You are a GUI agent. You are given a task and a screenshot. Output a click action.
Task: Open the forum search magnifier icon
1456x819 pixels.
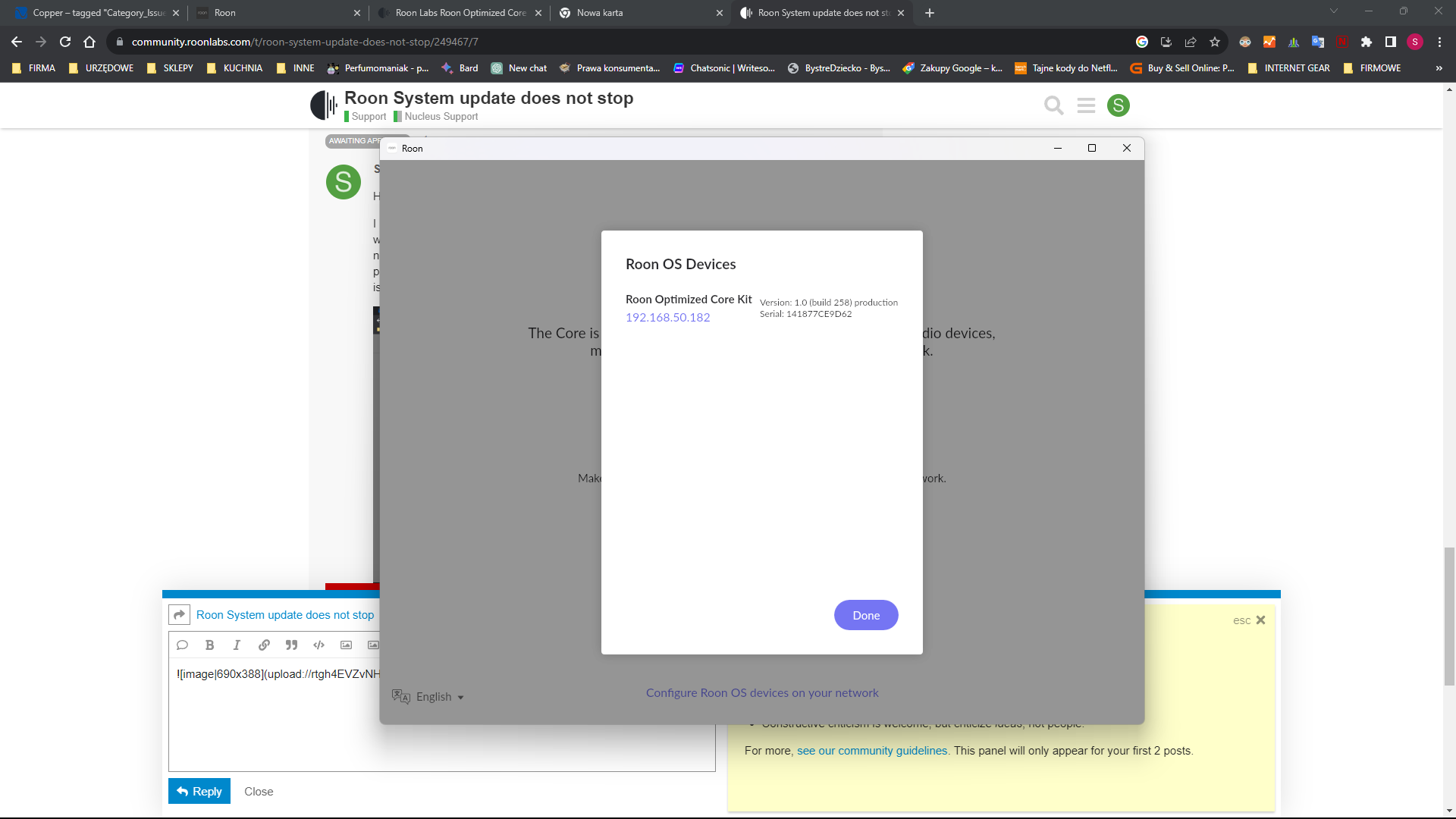point(1053,105)
